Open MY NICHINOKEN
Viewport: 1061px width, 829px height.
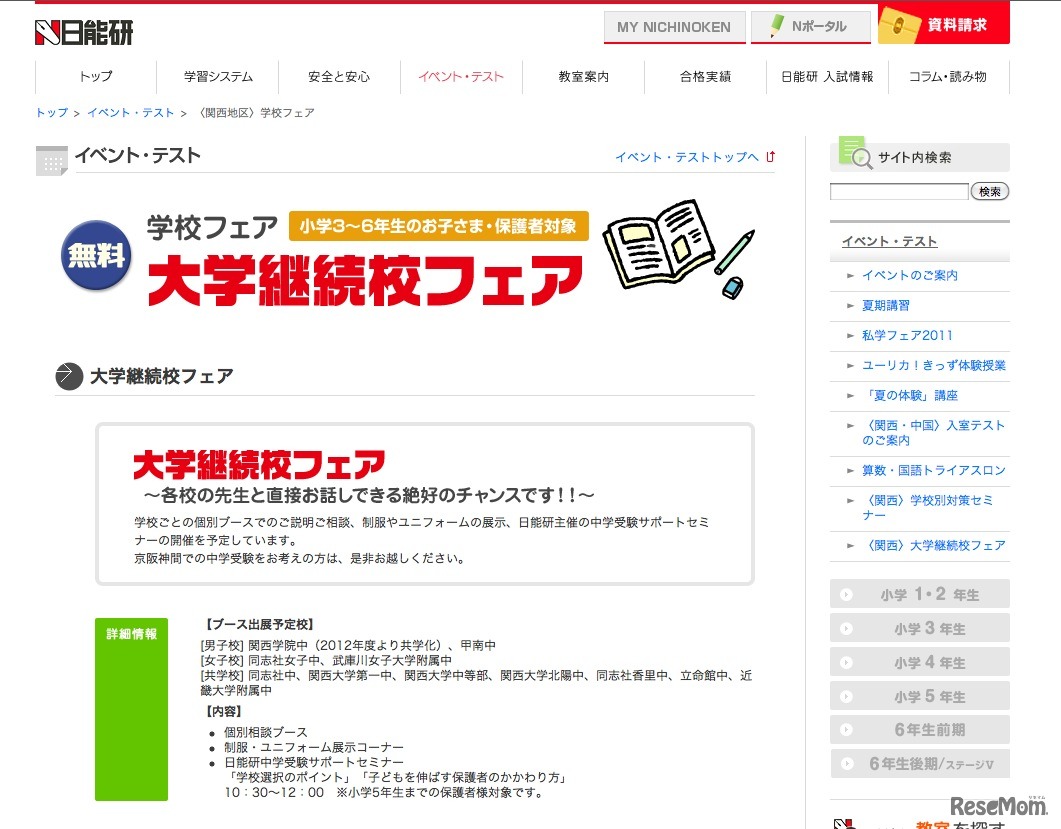674,24
